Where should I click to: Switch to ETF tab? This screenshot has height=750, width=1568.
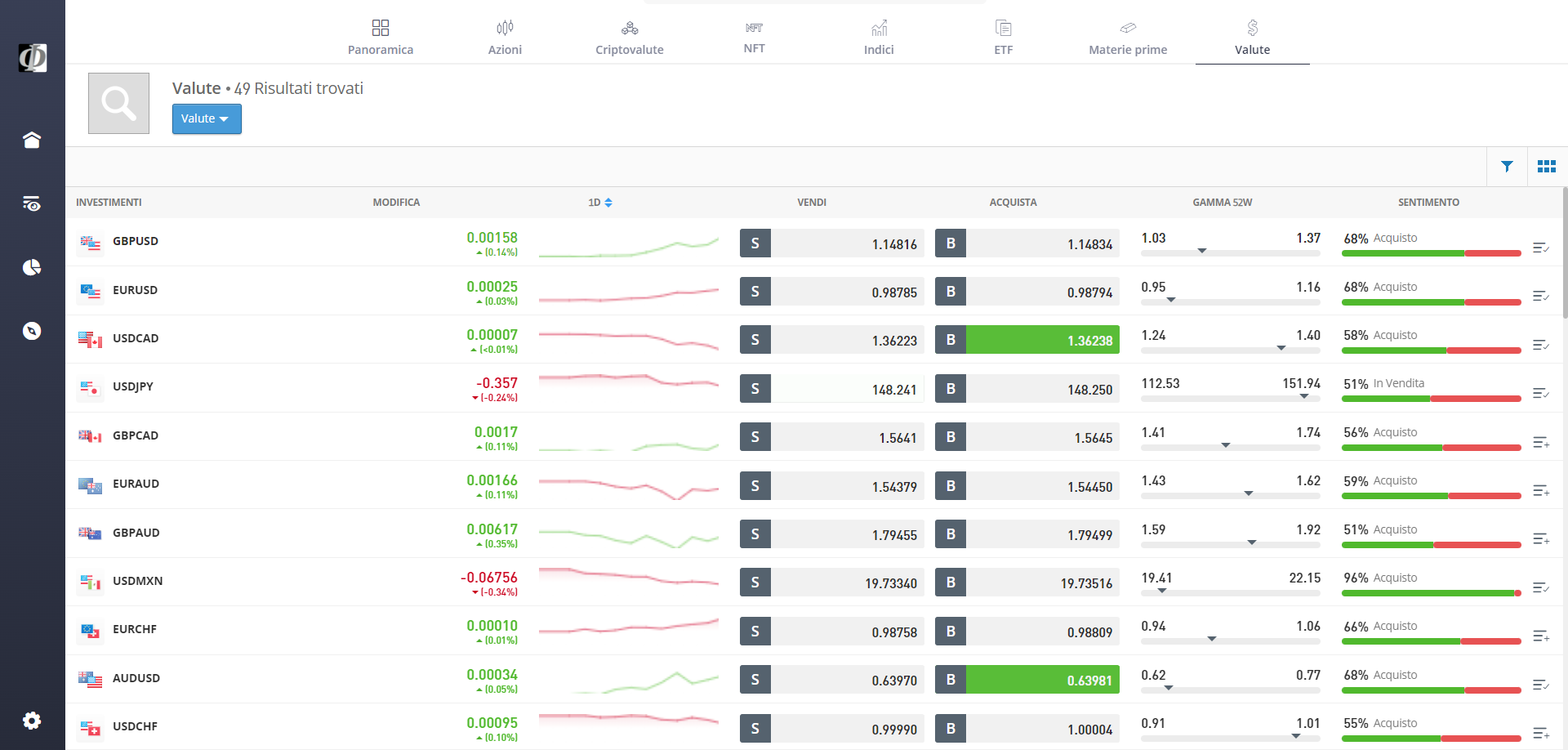[1004, 38]
